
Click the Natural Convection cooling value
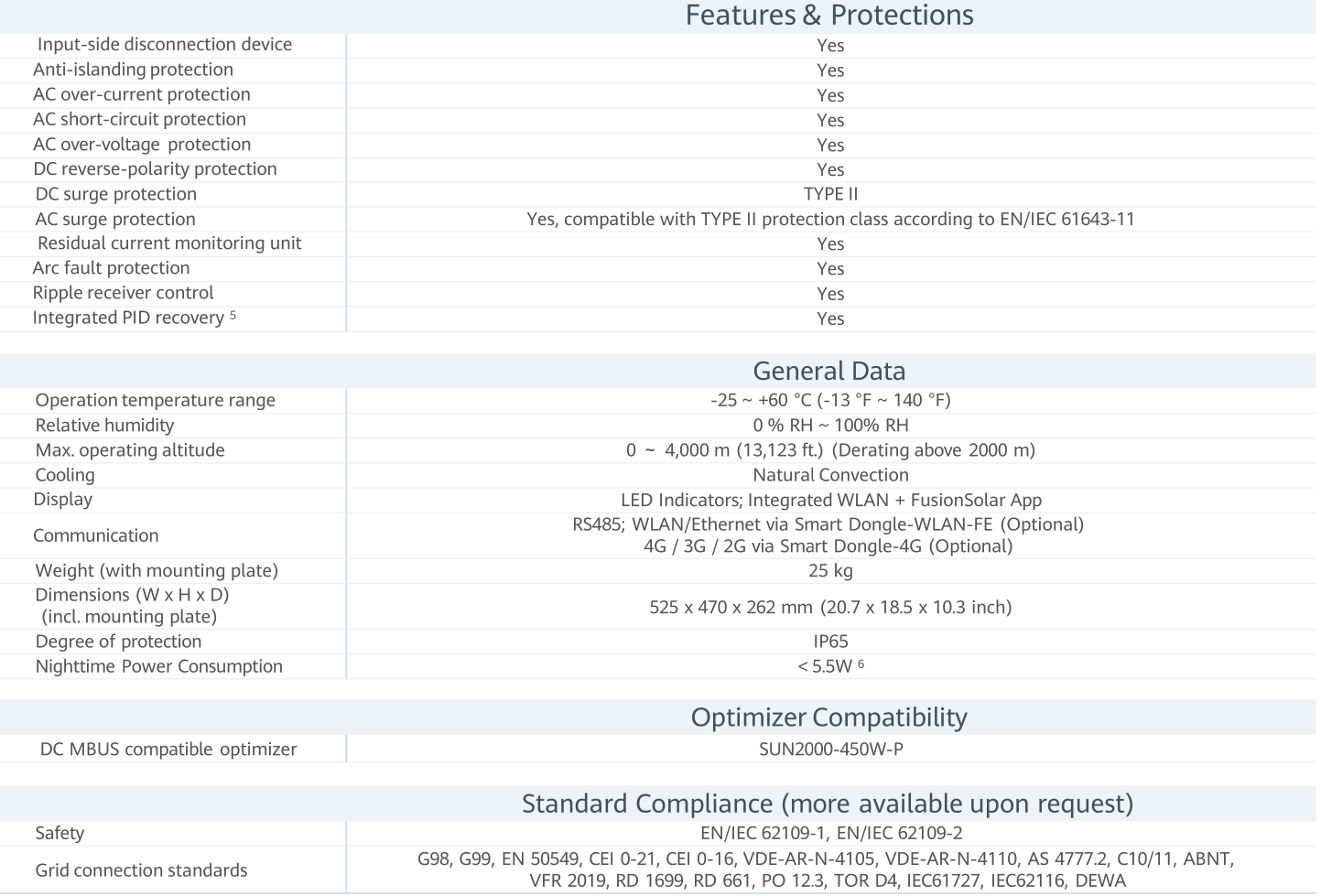tap(830, 475)
